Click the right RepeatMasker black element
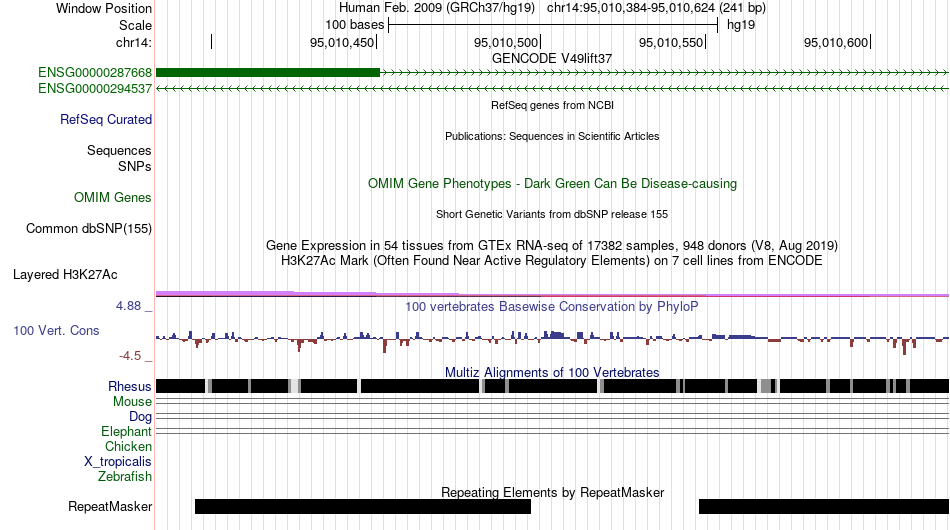The image size is (950, 530). pos(824,506)
